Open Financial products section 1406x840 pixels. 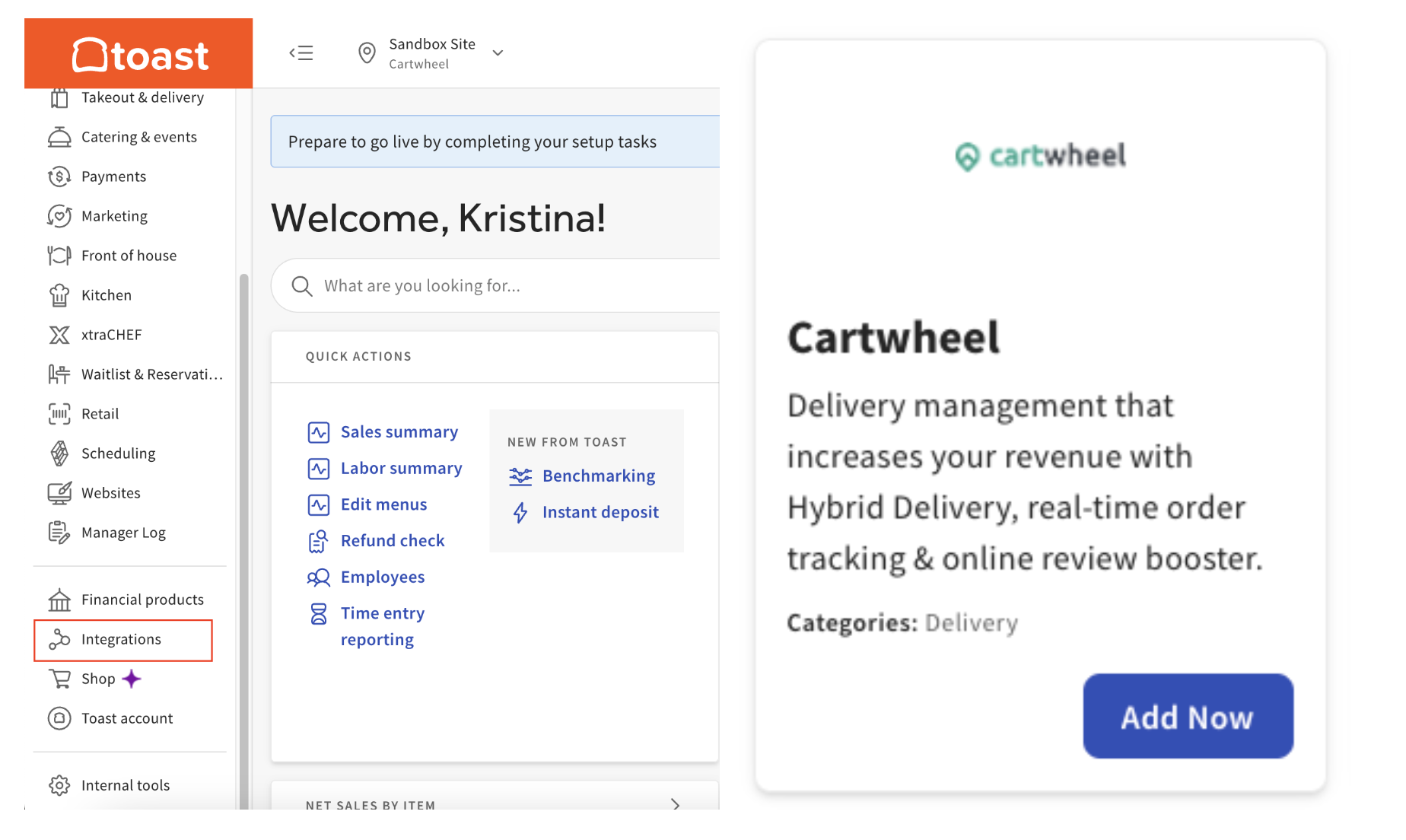pos(143,600)
